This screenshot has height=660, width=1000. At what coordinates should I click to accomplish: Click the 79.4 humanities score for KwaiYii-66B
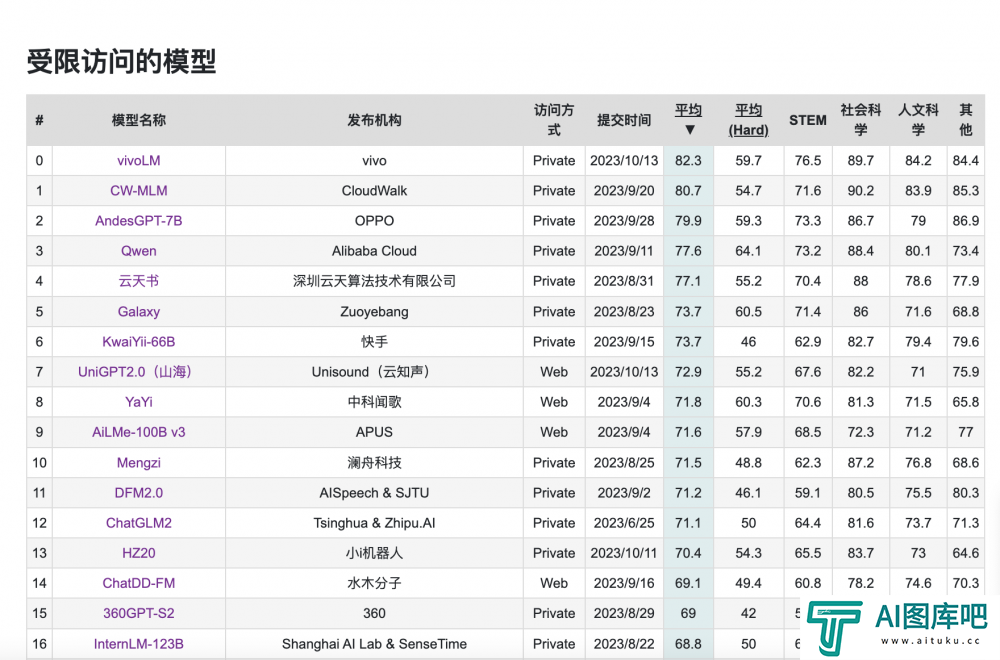click(x=918, y=342)
